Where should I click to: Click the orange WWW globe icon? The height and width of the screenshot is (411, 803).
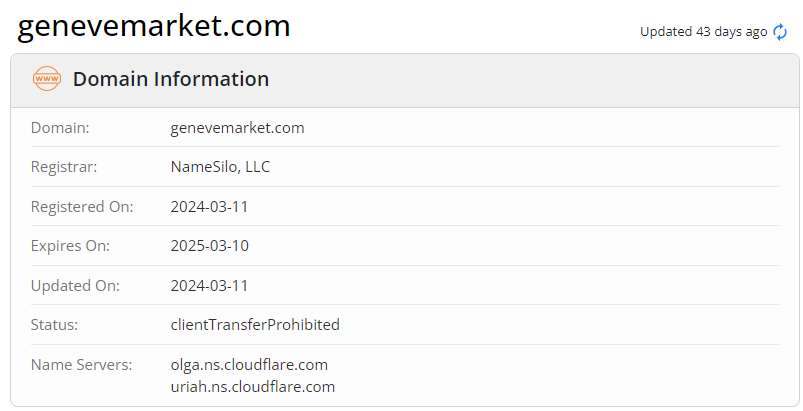click(47, 79)
